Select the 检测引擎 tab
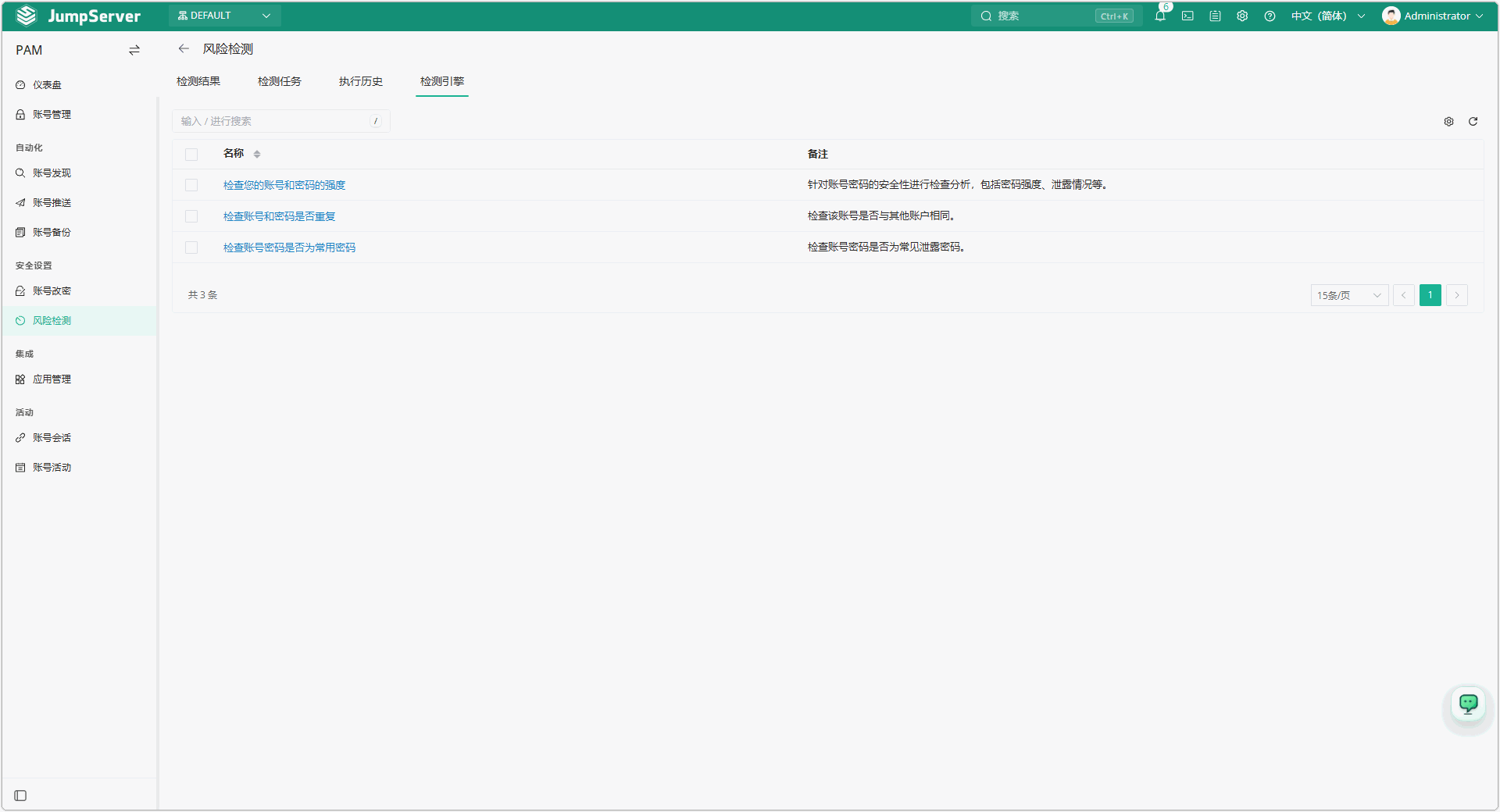This screenshot has width=1500, height=812. [442, 81]
